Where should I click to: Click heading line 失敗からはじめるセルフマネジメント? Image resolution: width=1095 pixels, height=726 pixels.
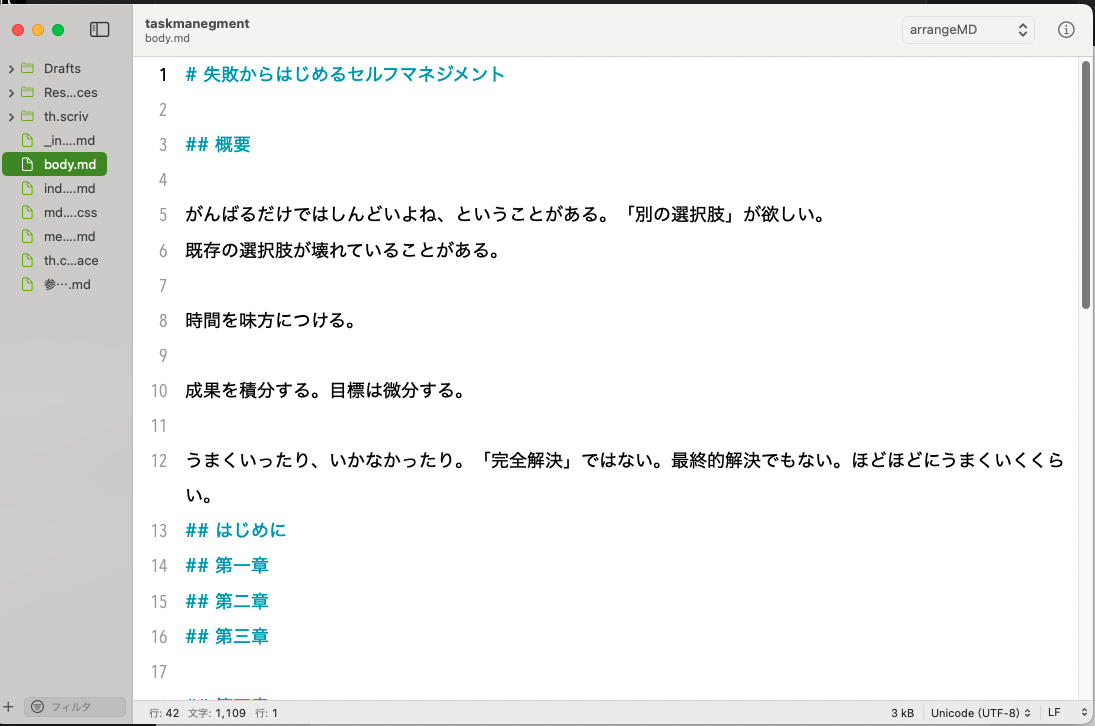(345, 74)
